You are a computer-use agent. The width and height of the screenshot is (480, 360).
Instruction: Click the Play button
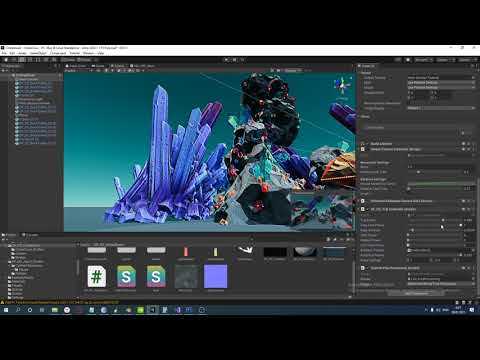[227, 60]
